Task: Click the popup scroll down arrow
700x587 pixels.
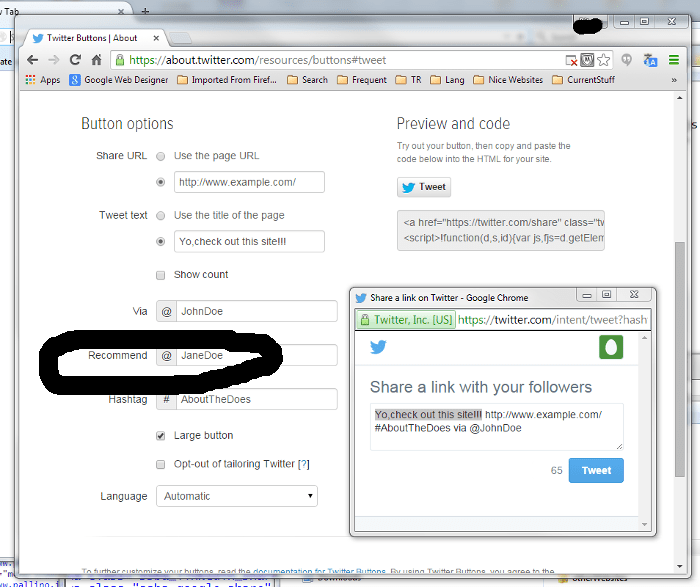Action: coord(644,524)
